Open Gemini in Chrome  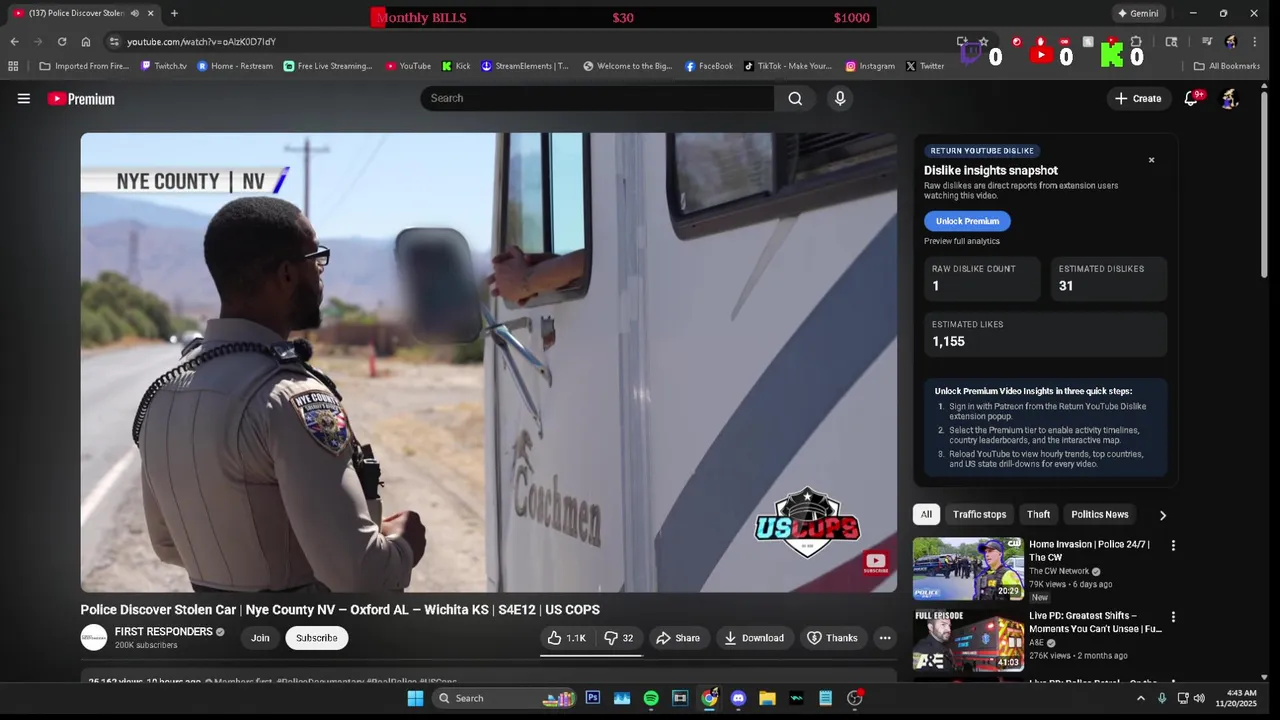pyautogui.click(x=1138, y=13)
